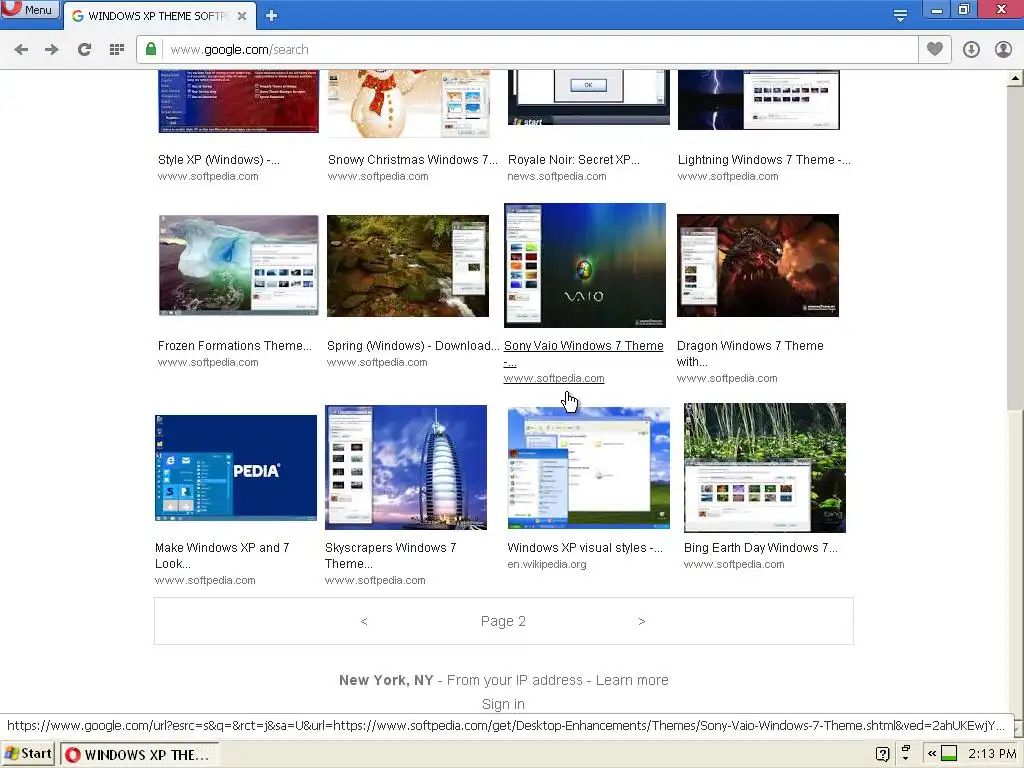The width and height of the screenshot is (1024, 768).
Task: Open Lightning Windows 7 Theme thumbnail
Action: point(758,100)
